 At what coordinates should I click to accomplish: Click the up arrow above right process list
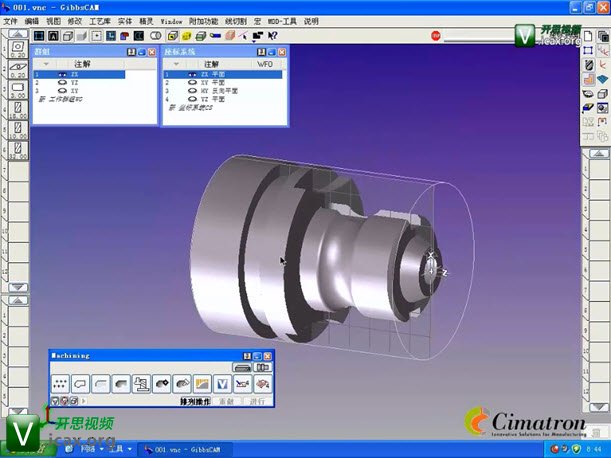pos(599,154)
